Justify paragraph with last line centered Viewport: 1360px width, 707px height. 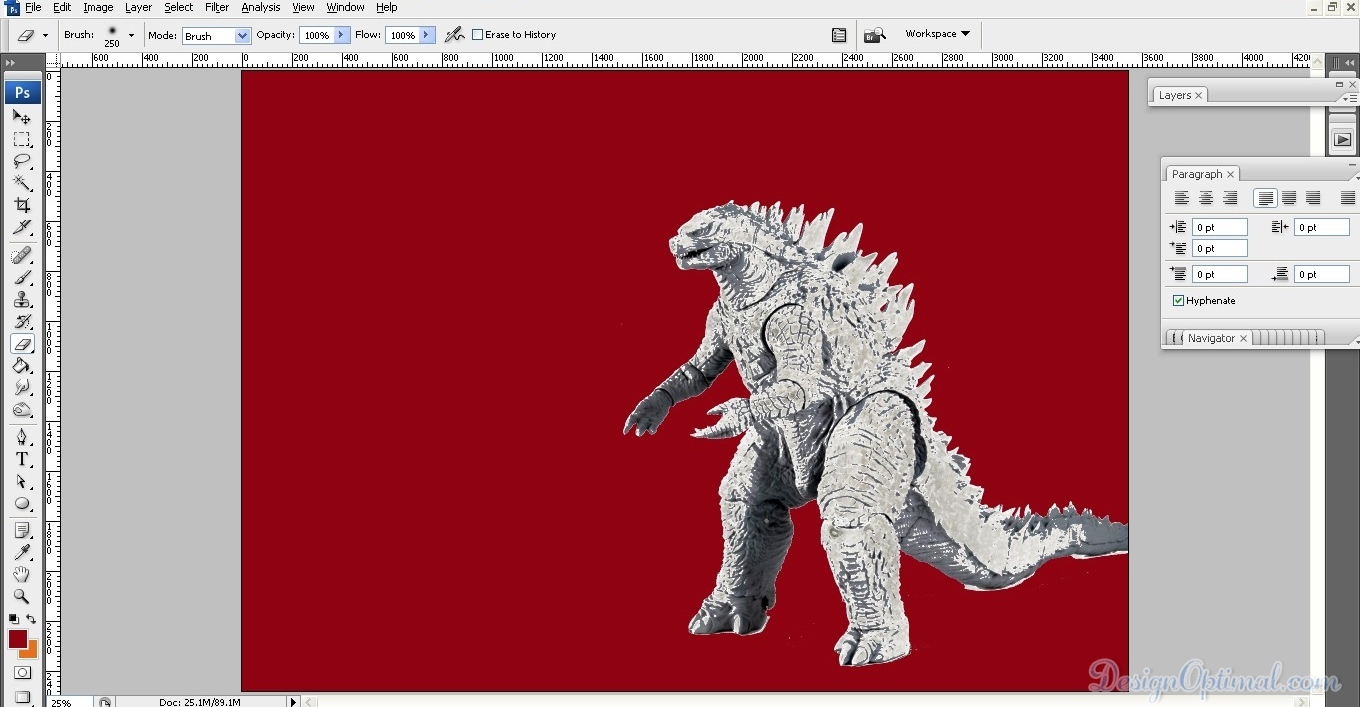point(1289,198)
